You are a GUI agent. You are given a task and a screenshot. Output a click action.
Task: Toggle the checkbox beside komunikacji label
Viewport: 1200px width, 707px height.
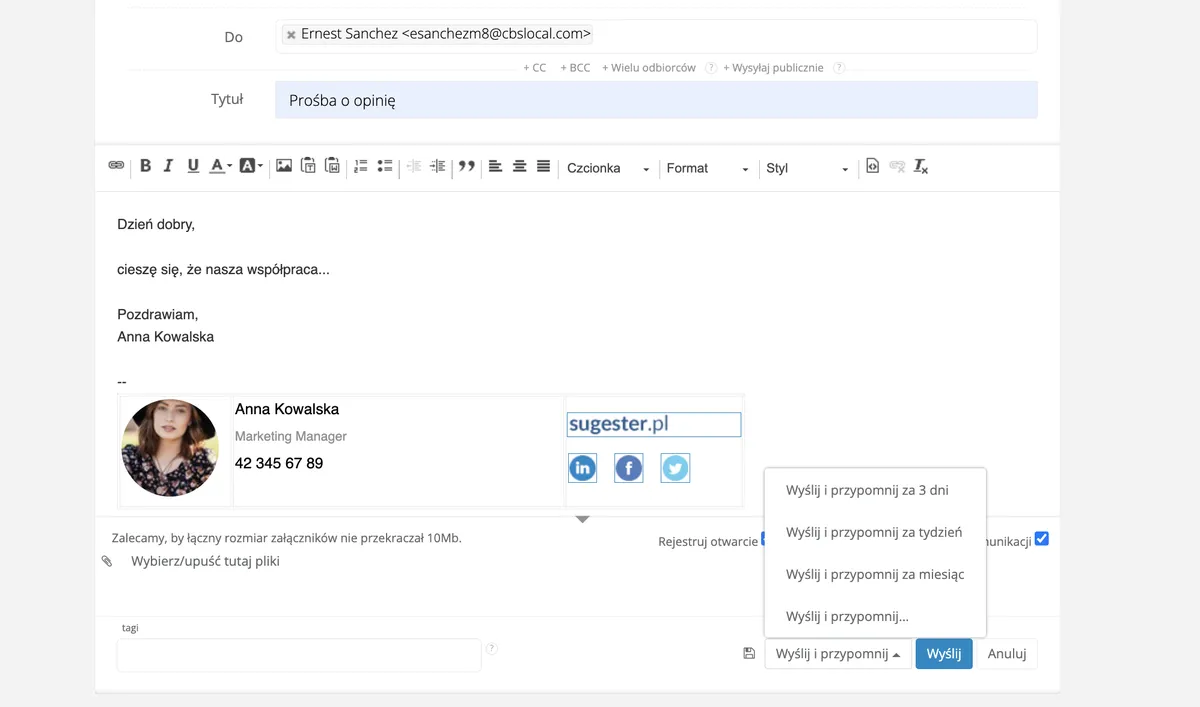coord(1042,539)
